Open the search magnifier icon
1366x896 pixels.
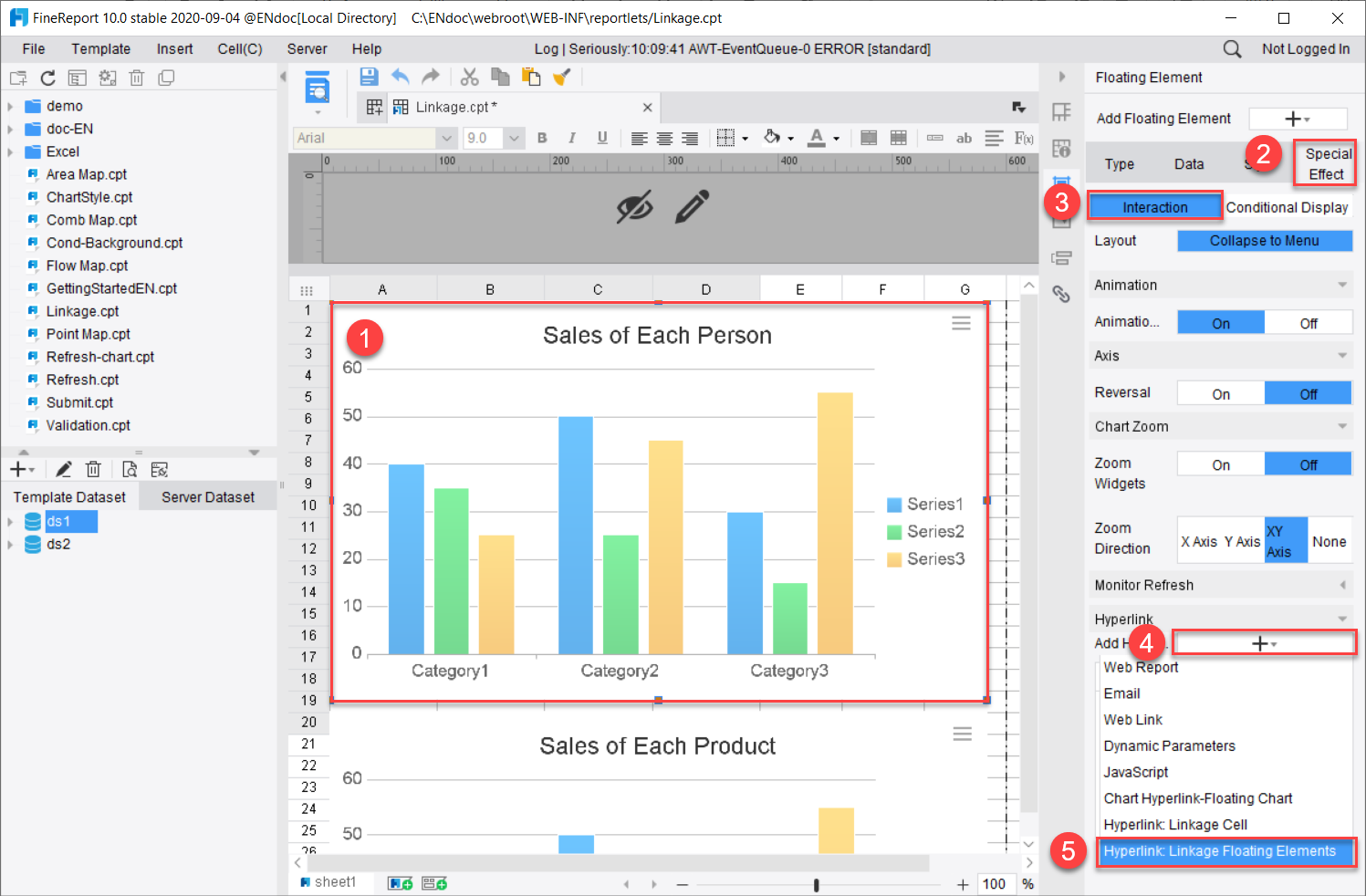pyautogui.click(x=1232, y=49)
